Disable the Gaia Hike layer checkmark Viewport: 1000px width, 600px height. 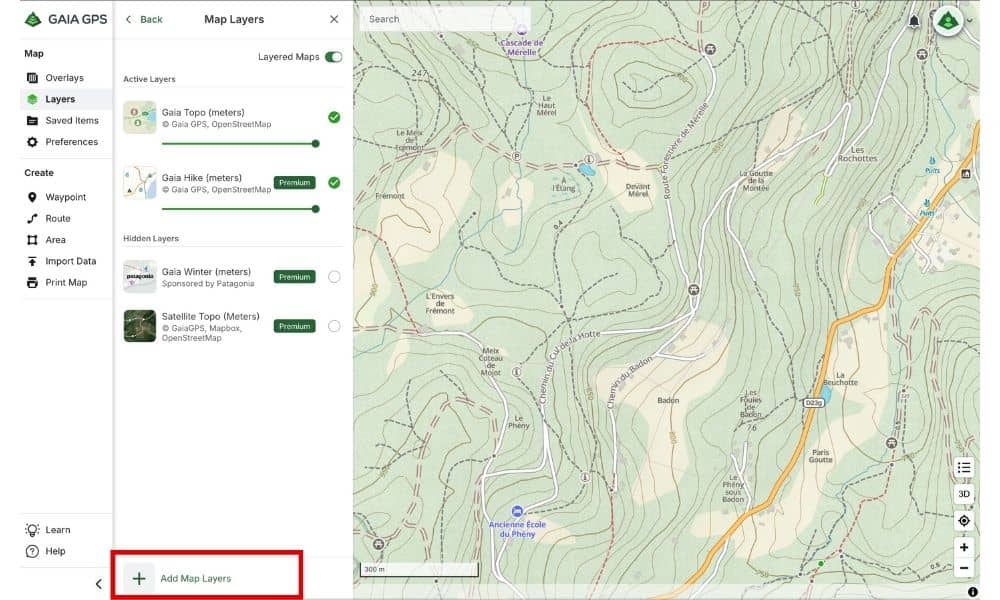tap(333, 182)
